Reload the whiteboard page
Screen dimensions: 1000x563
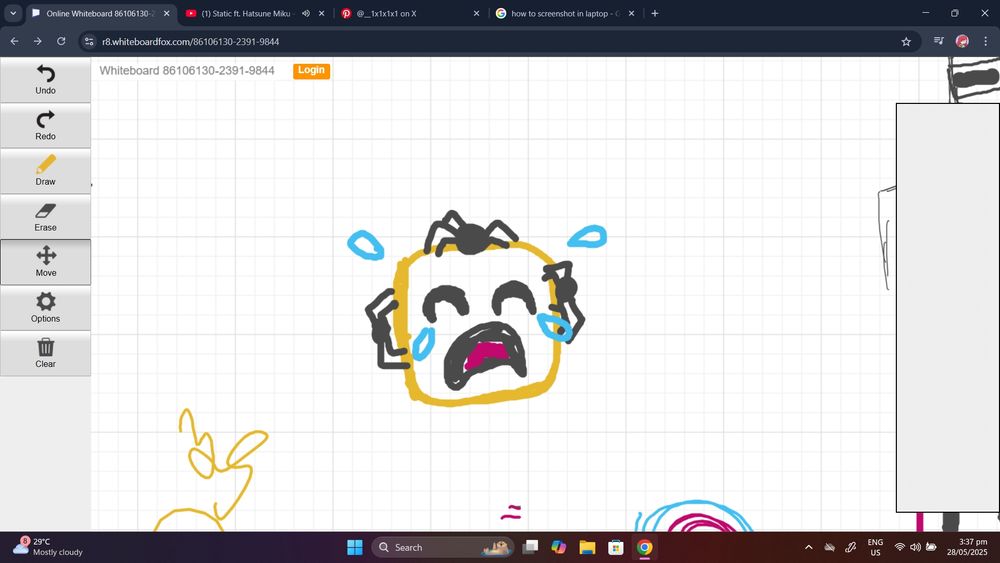coord(61,41)
